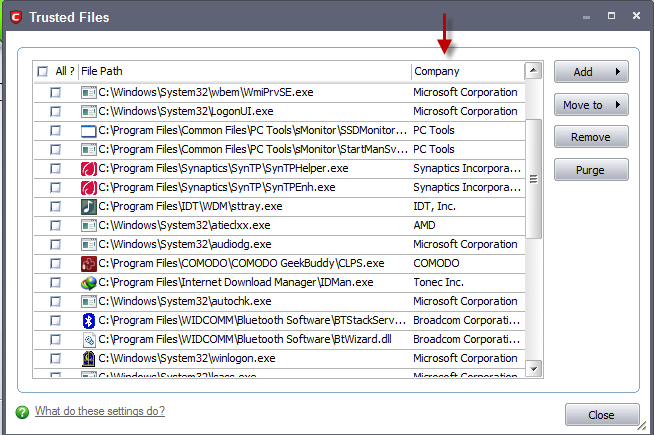Click the sttray.exe music note icon
Viewport: 654px width, 435px height.
[88, 206]
